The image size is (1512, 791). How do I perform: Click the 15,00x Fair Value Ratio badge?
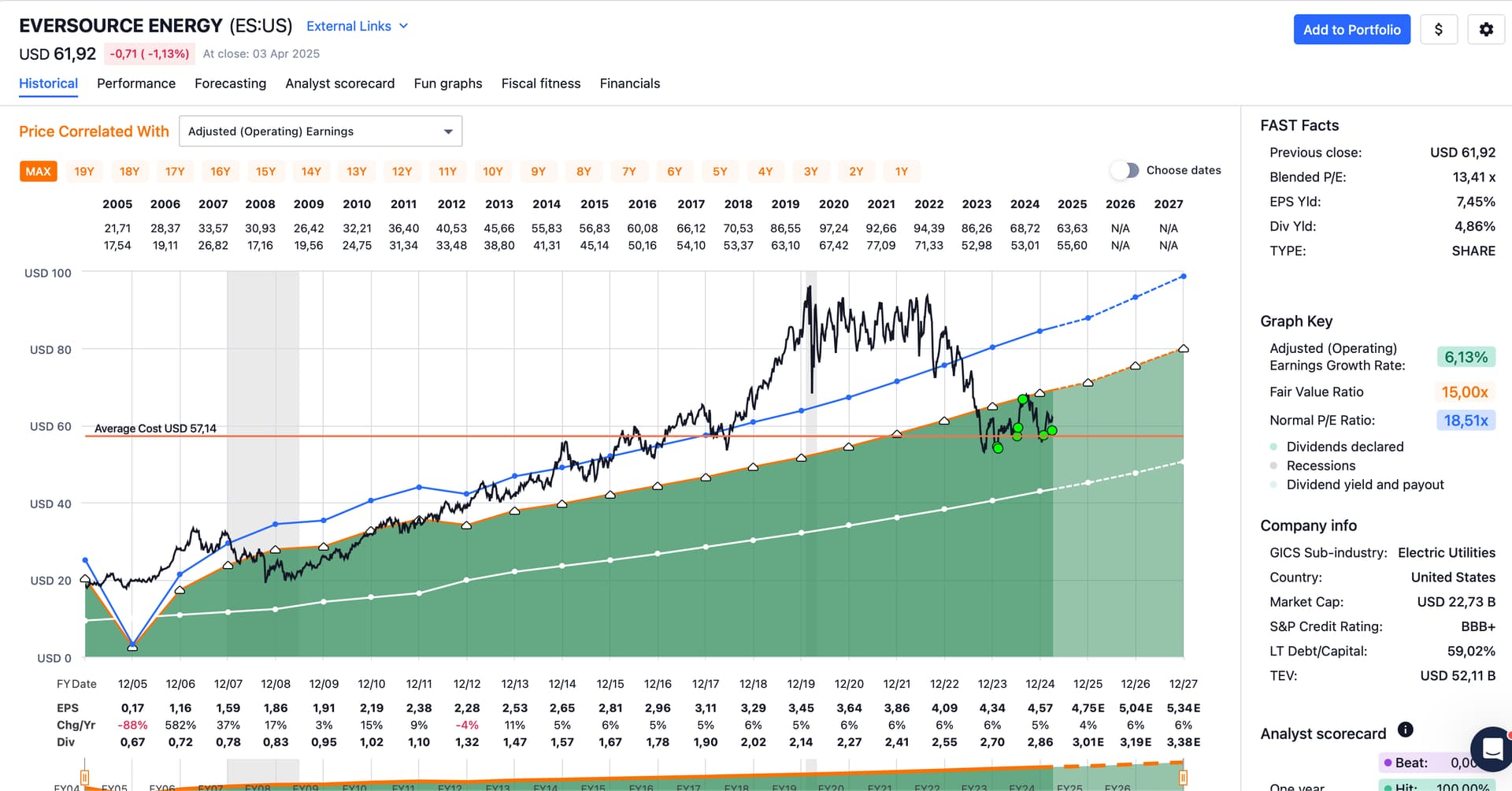pyautogui.click(x=1466, y=392)
